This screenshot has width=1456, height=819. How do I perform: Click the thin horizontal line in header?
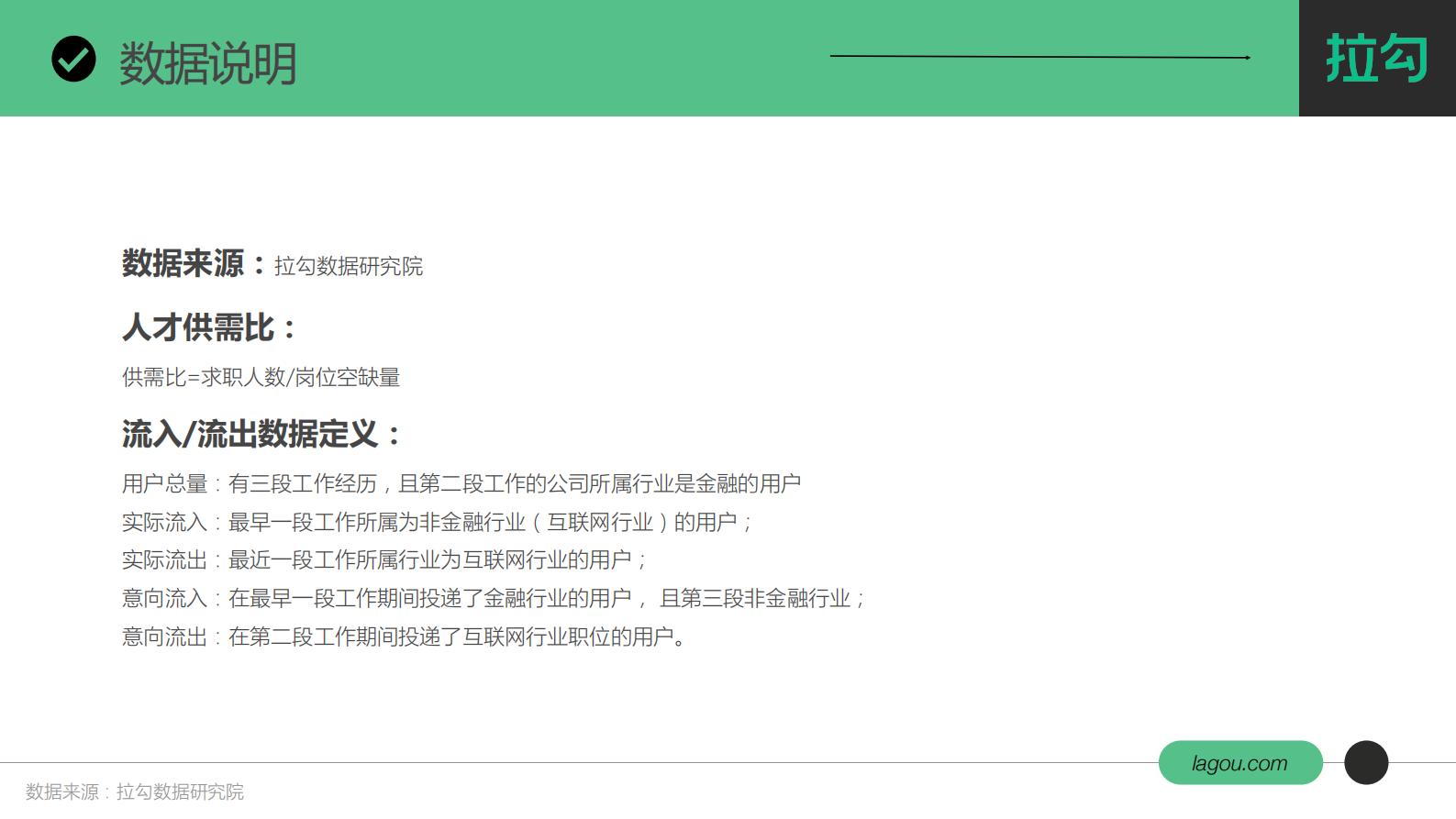tap(1037, 57)
